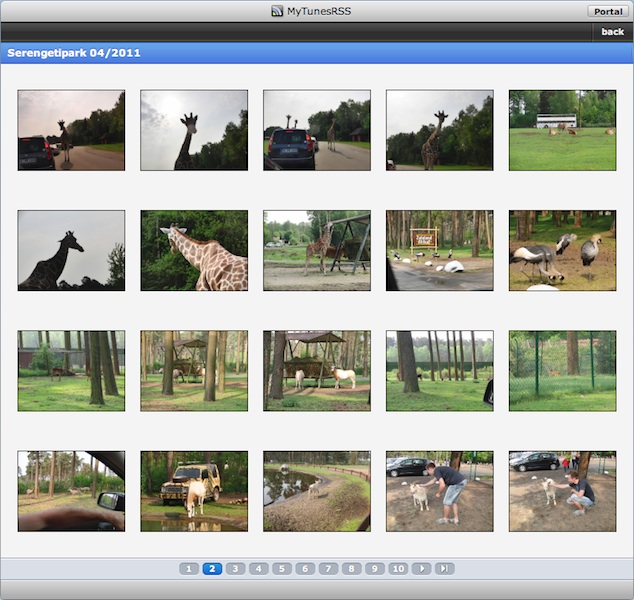Go to page 5

tap(282, 568)
